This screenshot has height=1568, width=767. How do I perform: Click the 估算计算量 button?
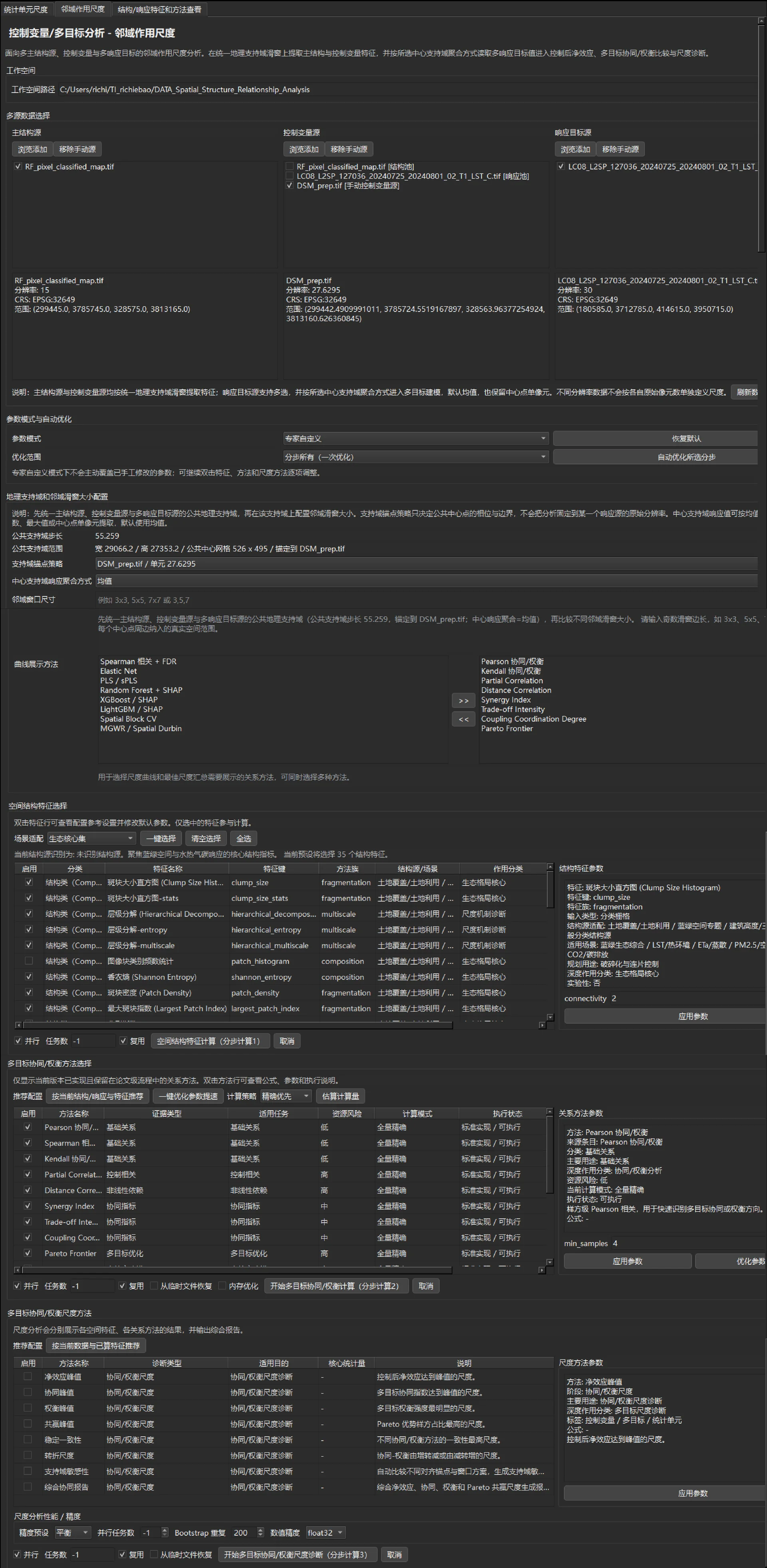point(340,1096)
